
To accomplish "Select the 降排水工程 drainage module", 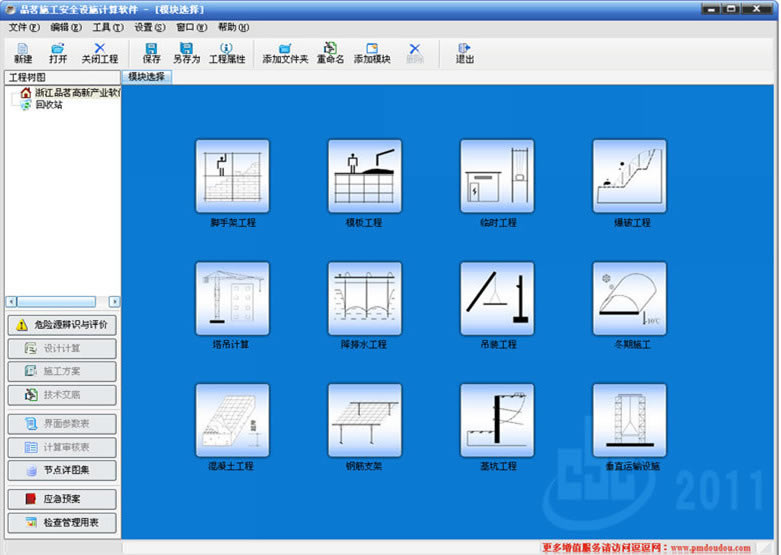I will coord(364,299).
